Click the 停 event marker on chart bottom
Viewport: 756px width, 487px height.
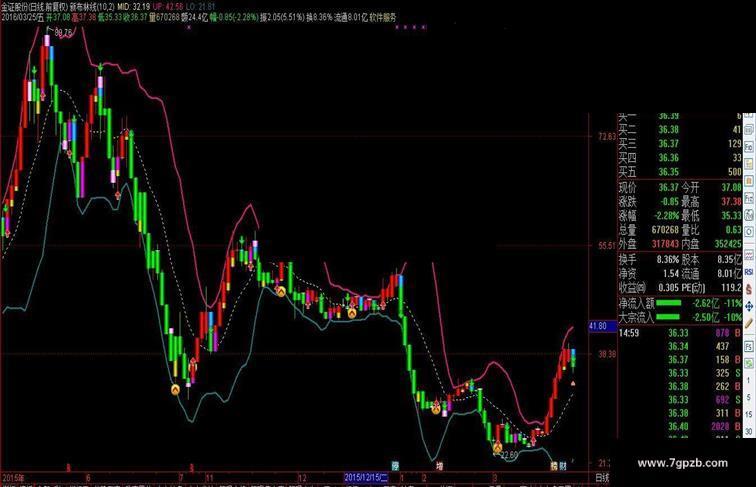pyautogui.click(x=395, y=466)
